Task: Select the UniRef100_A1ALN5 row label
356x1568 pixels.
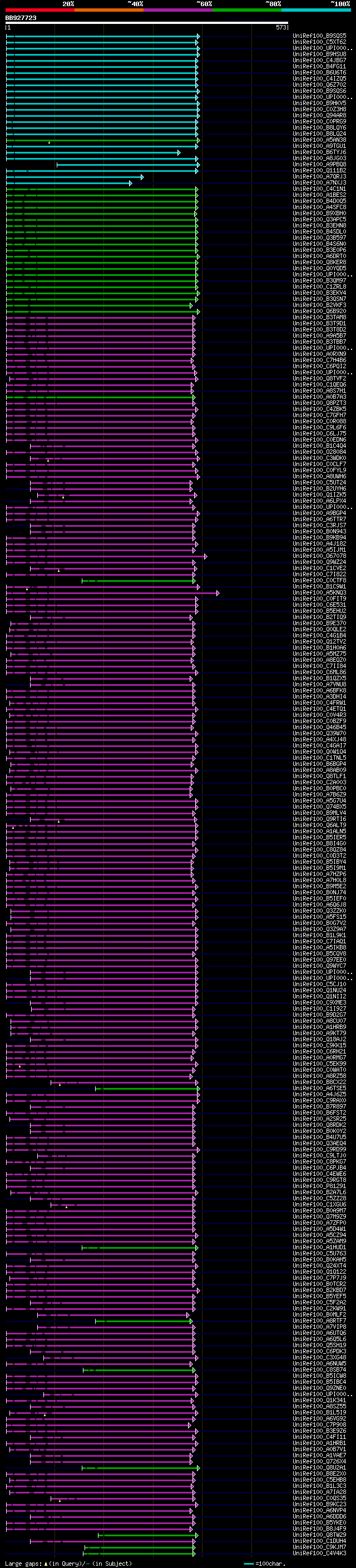Action: [x=319, y=831]
